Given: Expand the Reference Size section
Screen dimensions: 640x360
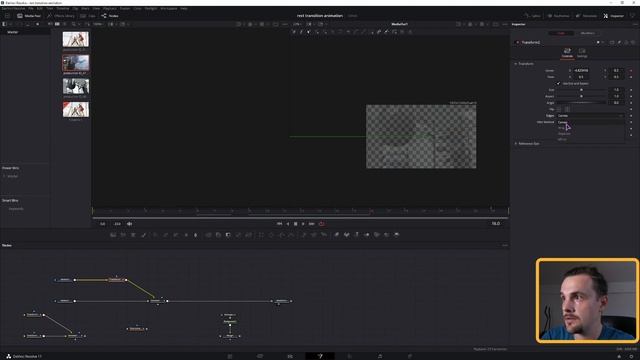Looking at the screenshot, I should [x=516, y=144].
